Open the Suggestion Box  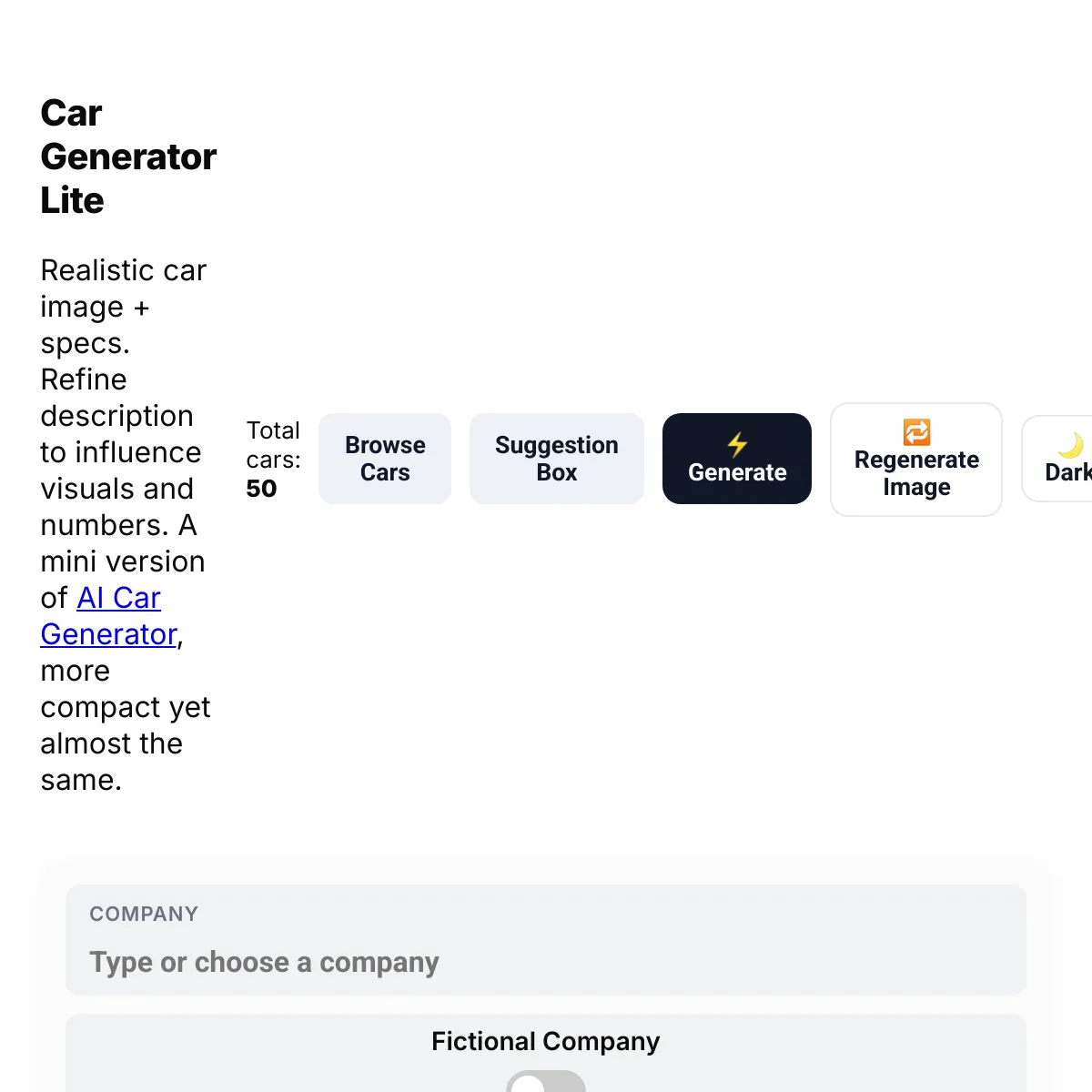pos(557,459)
